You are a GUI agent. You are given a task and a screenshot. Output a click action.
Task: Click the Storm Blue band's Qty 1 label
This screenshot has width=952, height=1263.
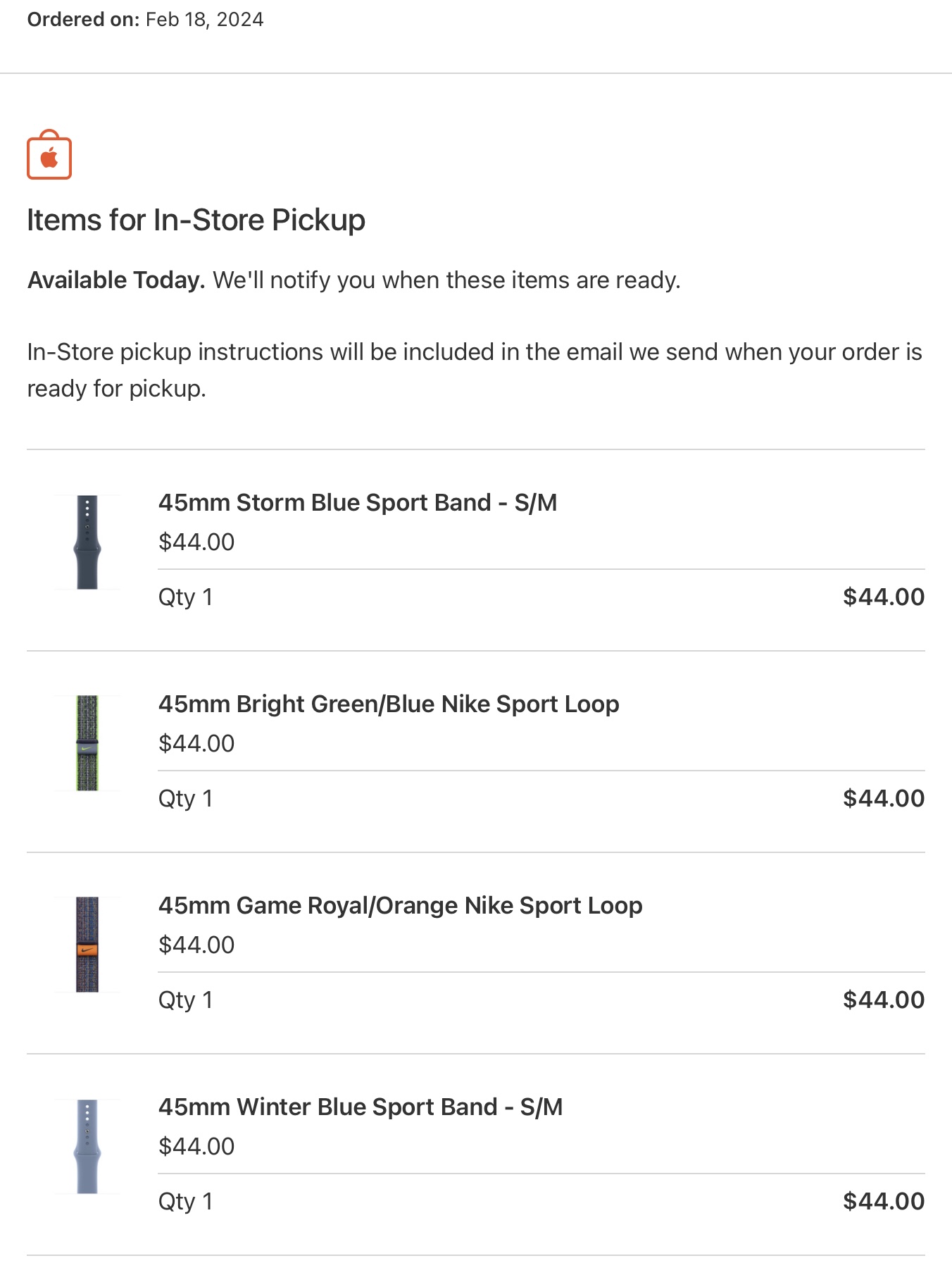(x=185, y=597)
